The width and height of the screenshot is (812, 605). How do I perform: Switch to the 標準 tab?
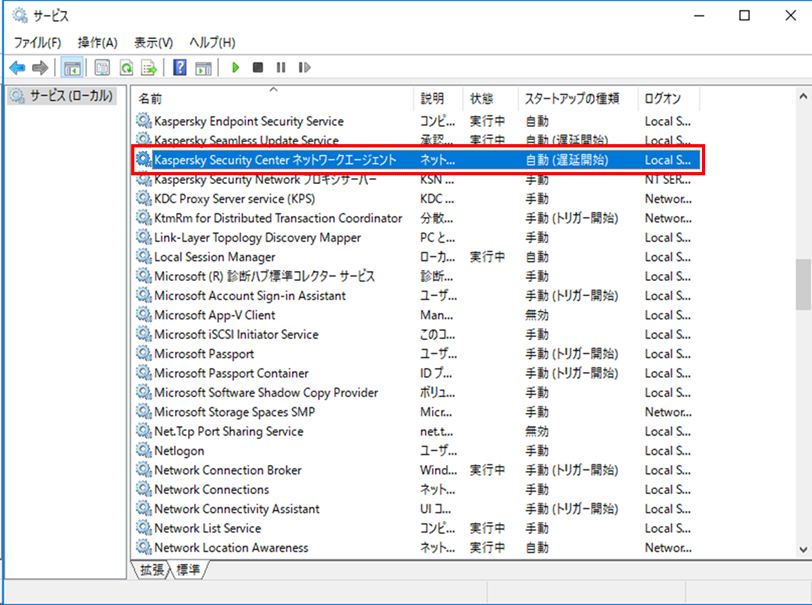click(187, 570)
